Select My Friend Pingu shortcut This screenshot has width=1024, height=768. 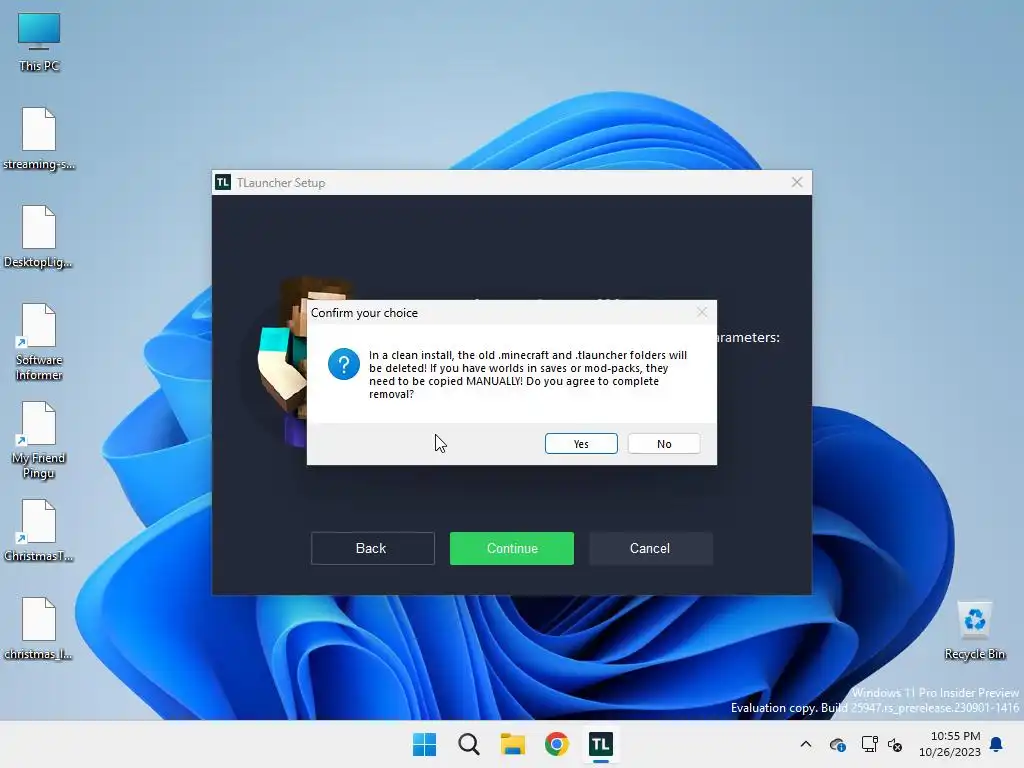pyautogui.click(x=39, y=440)
